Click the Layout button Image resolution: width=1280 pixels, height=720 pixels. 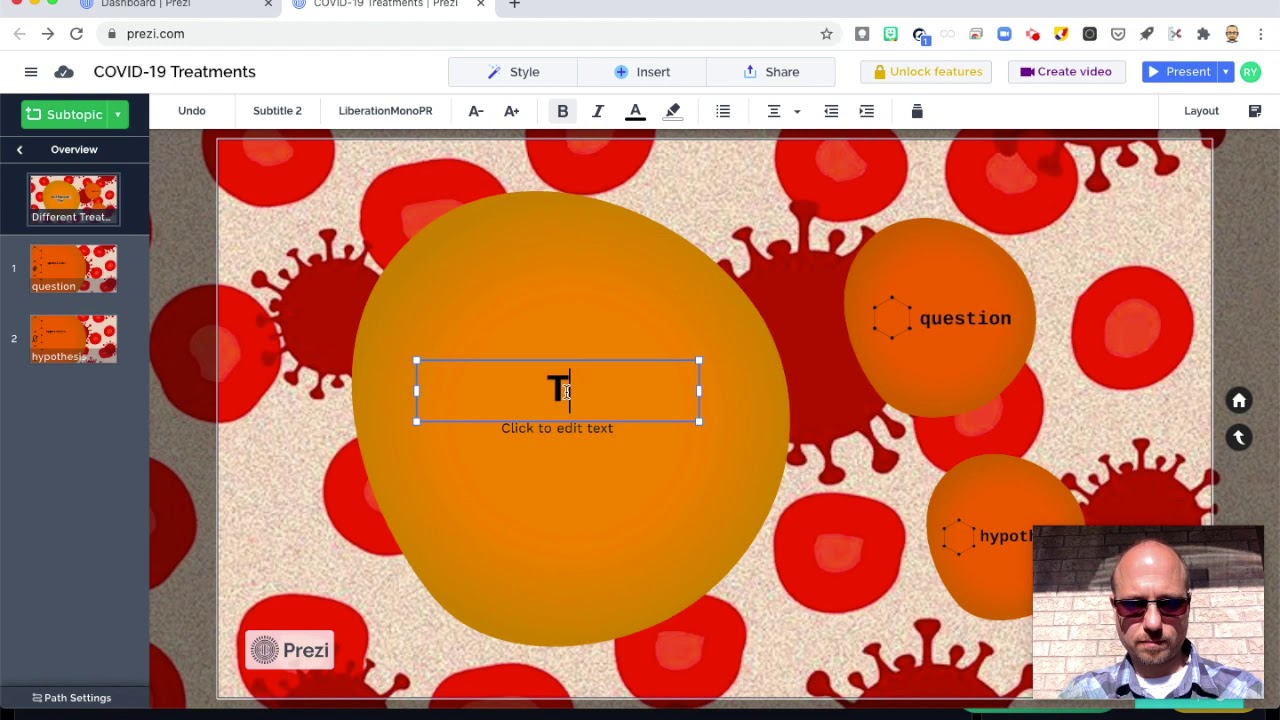[1202, 111]
